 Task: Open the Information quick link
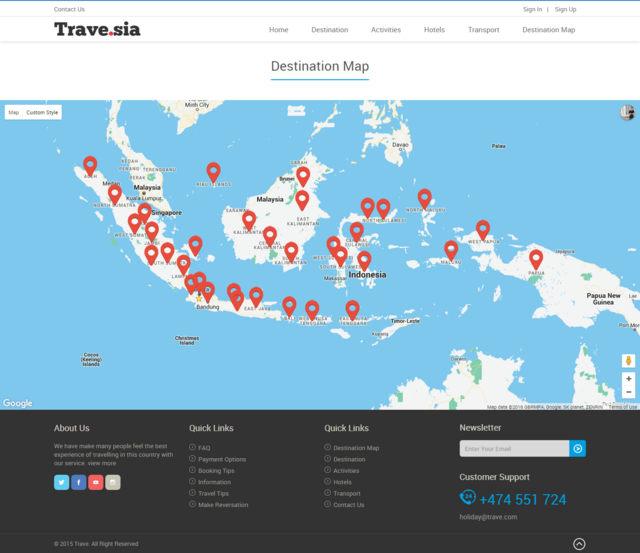coord(214,482)
